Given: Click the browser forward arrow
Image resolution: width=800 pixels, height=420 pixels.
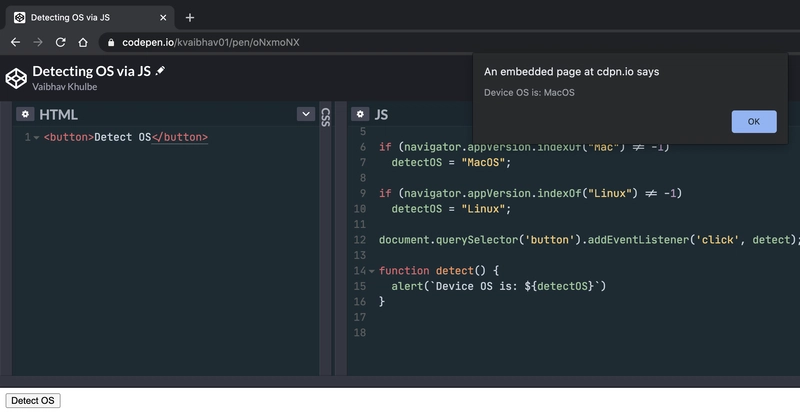Looking at the screenshot, I should point(38,42).
